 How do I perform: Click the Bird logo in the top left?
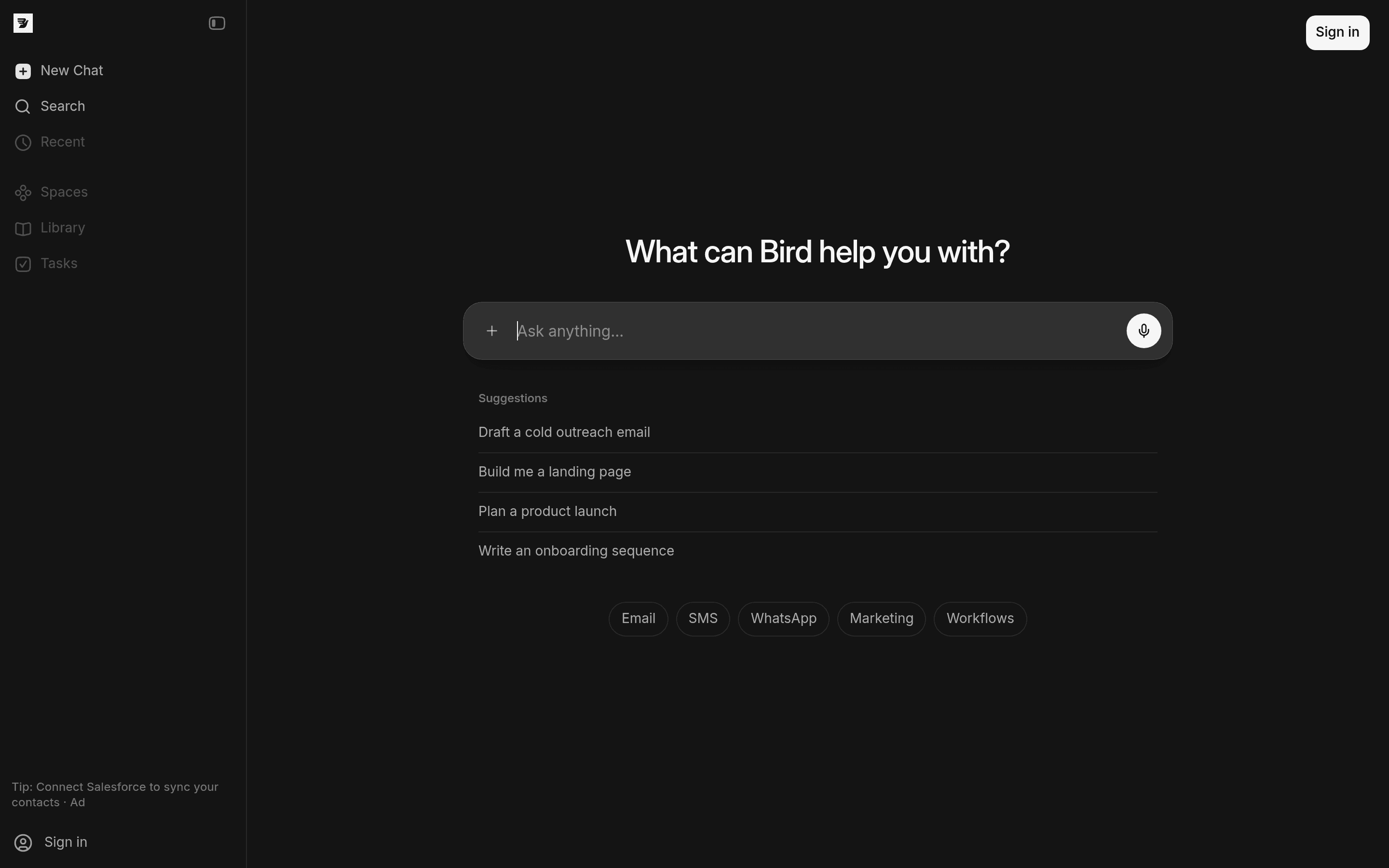pos(23,23)
